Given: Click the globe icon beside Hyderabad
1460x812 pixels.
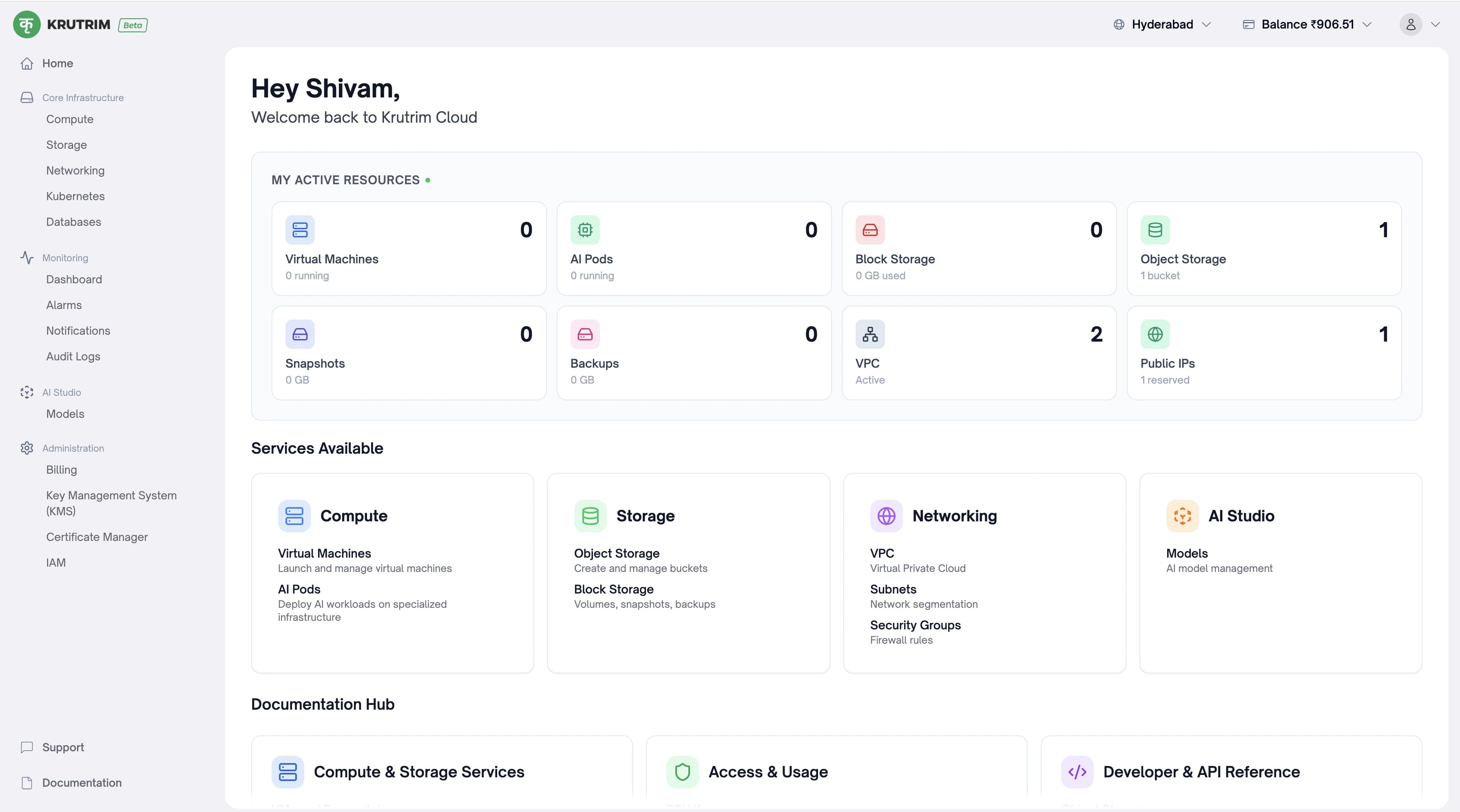Looking at the screenshot, I should pyautogui.click(x=1119, y=24).
